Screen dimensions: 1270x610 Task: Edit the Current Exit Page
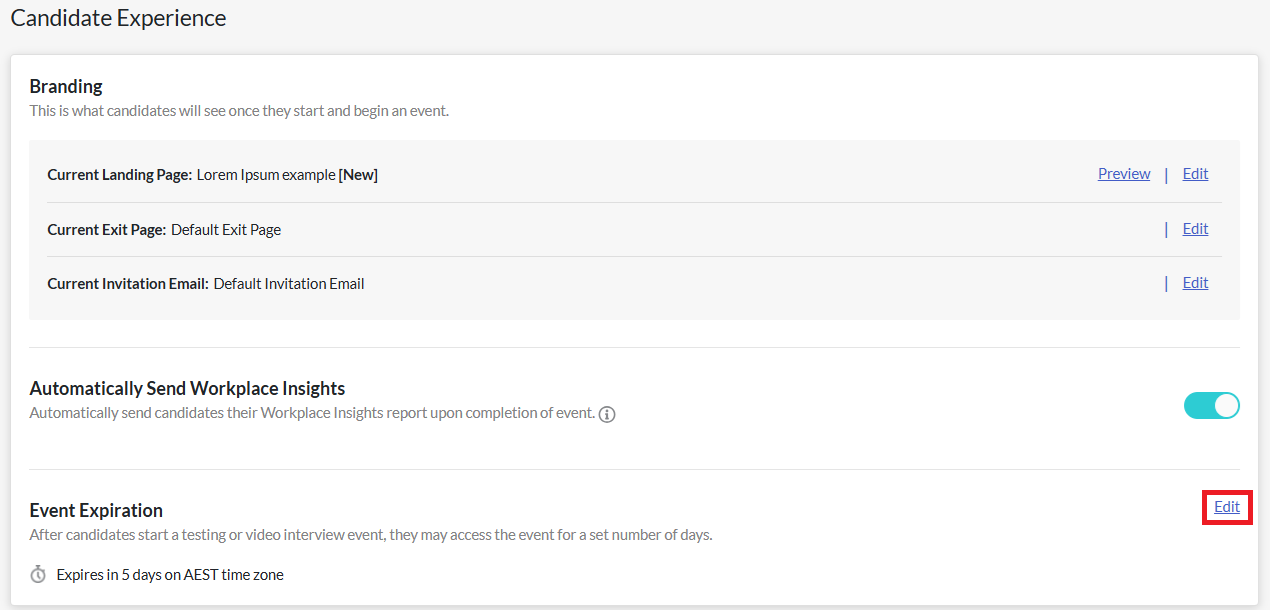point(1195,229)
